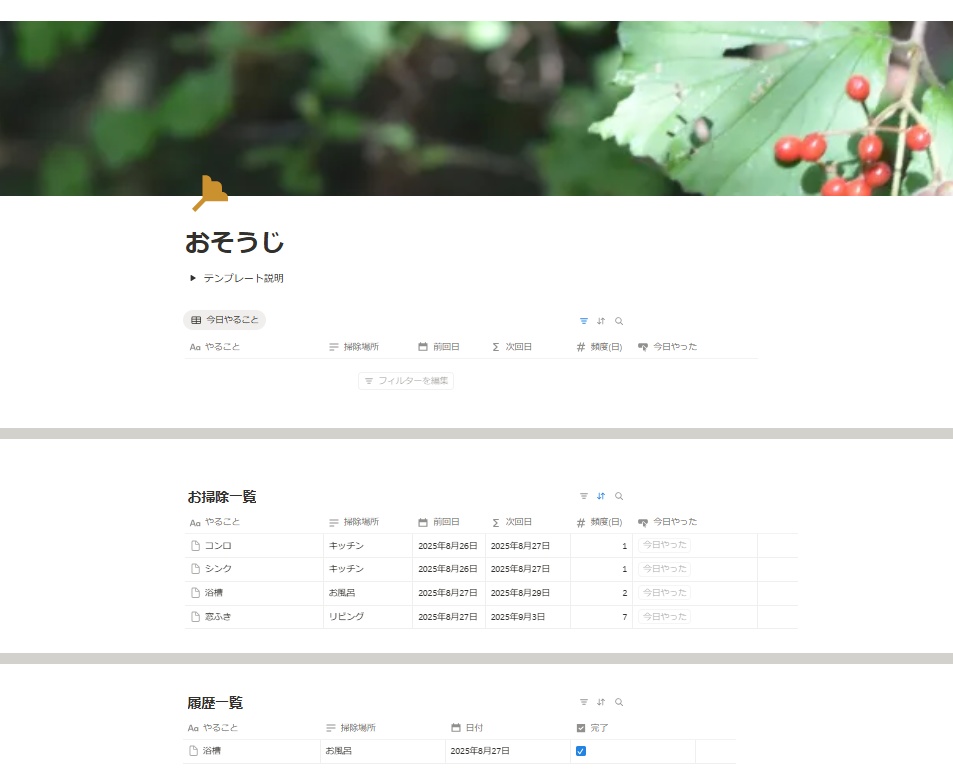Screen dimensions: 953x771
Task: Open the filter icon in the 今日やること table
Action: point(583,321)
